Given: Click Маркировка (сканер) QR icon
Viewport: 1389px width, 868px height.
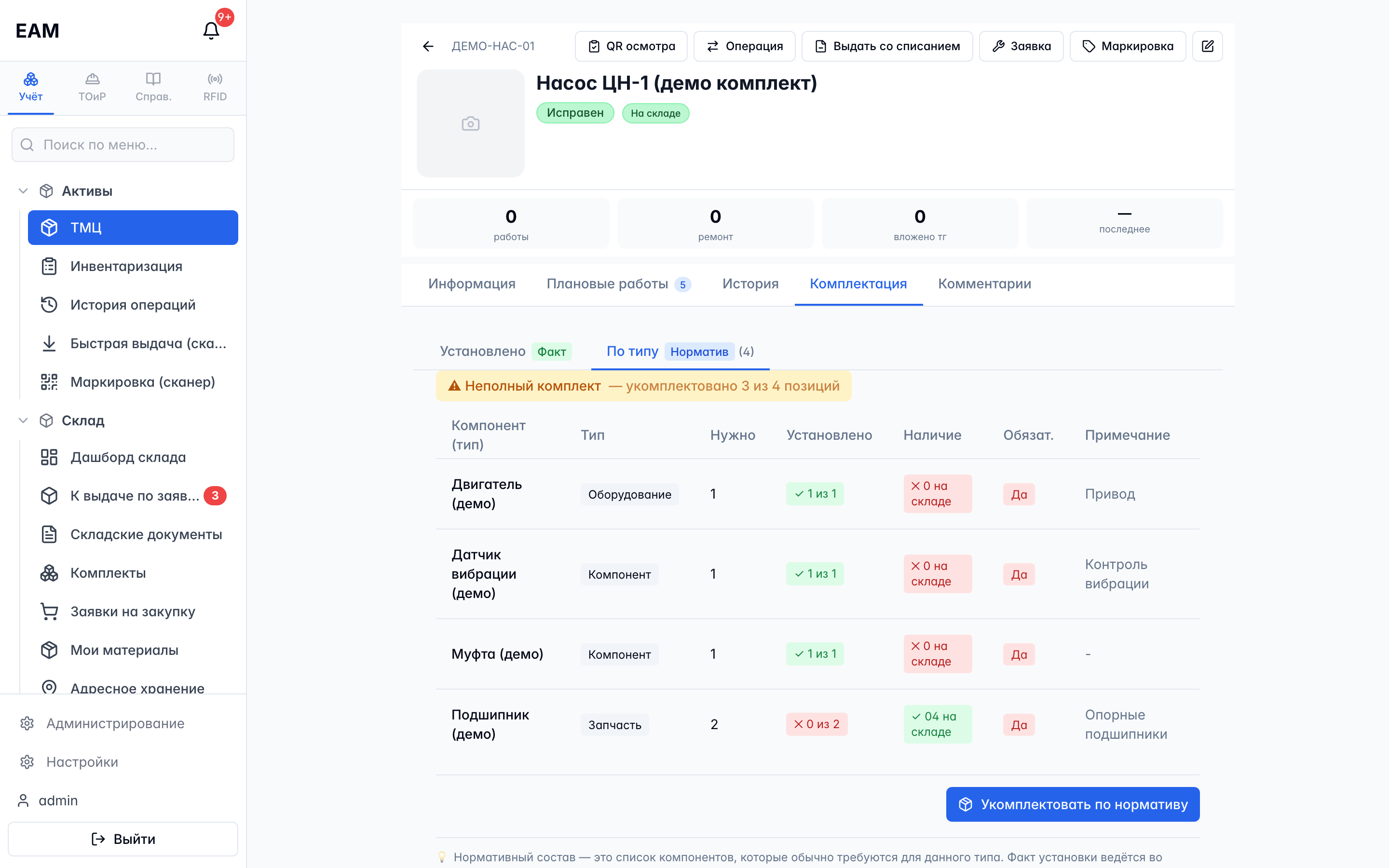Looking at the screenshot, I should (49, 382).
